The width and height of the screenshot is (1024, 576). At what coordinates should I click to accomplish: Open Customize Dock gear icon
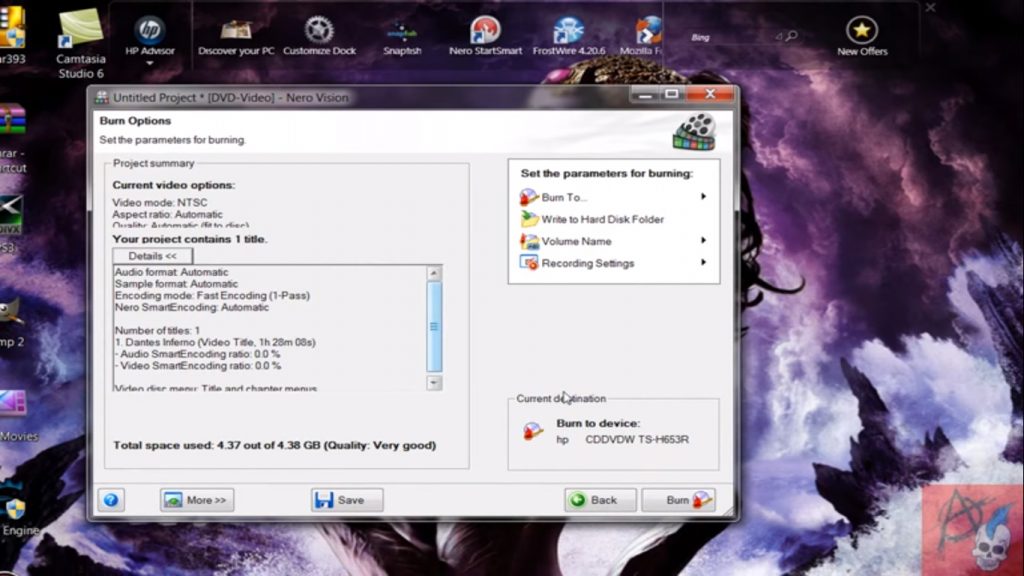pyautogui.click(x=319, y=35)
